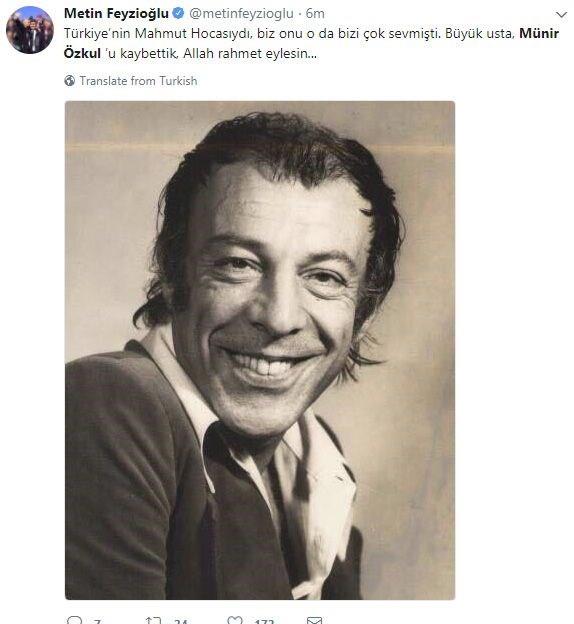
Task: Open the attached black-and-white portrait photo
Action: pos(260,350)
